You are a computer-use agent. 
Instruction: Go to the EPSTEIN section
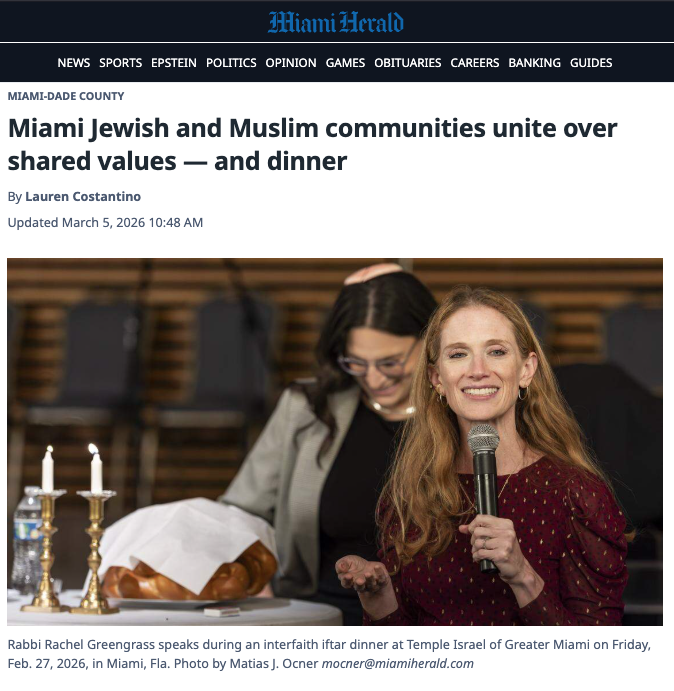[x=174, y=63]
